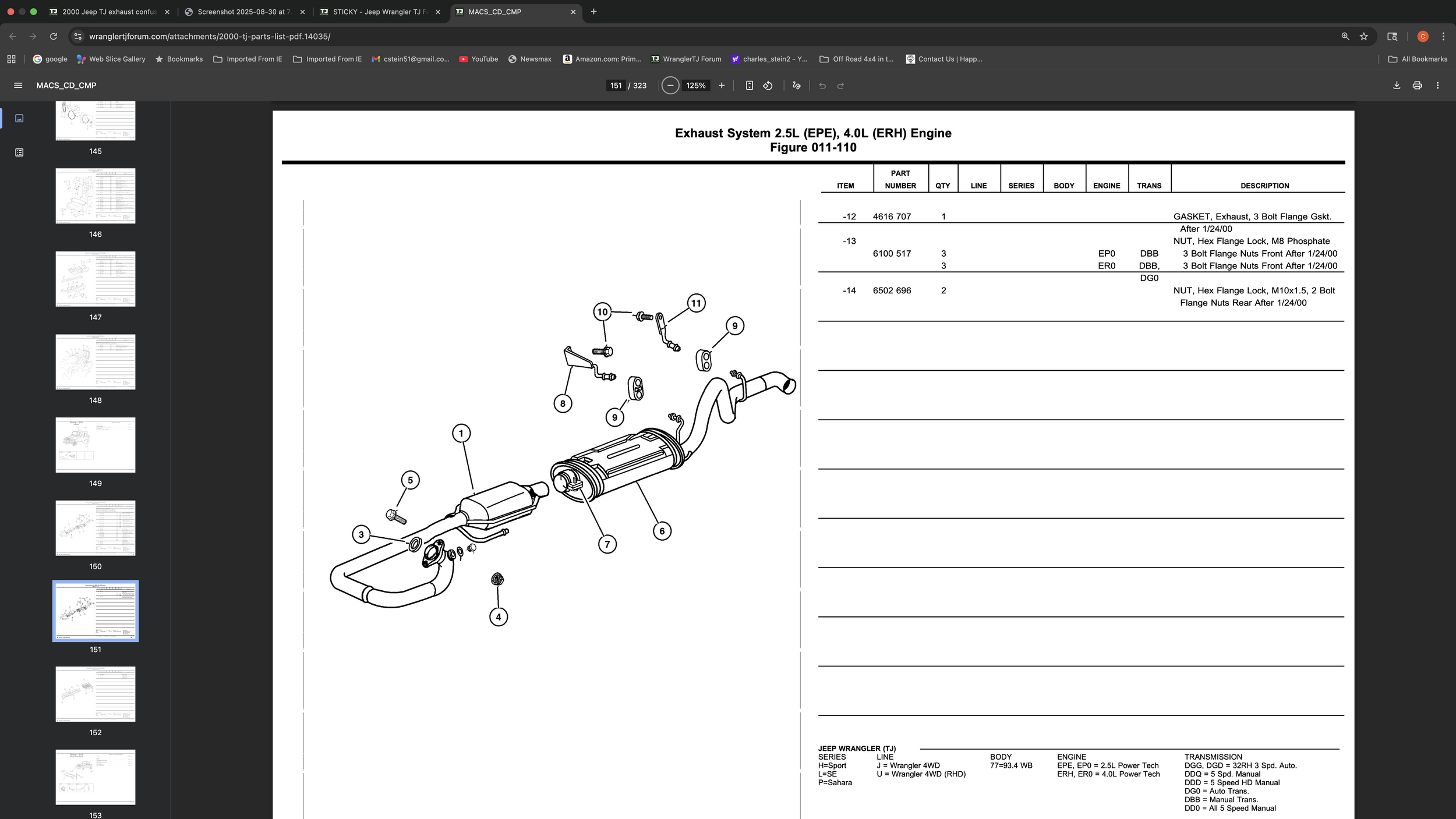The height and width of the screenshot is (819, 1456).
Task: Bookmark this page with star icon
Action: coord(1363,36)
